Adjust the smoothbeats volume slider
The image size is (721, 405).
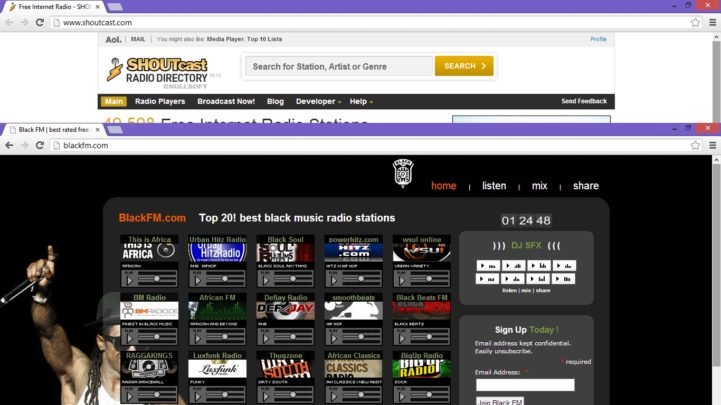(361, 337)
